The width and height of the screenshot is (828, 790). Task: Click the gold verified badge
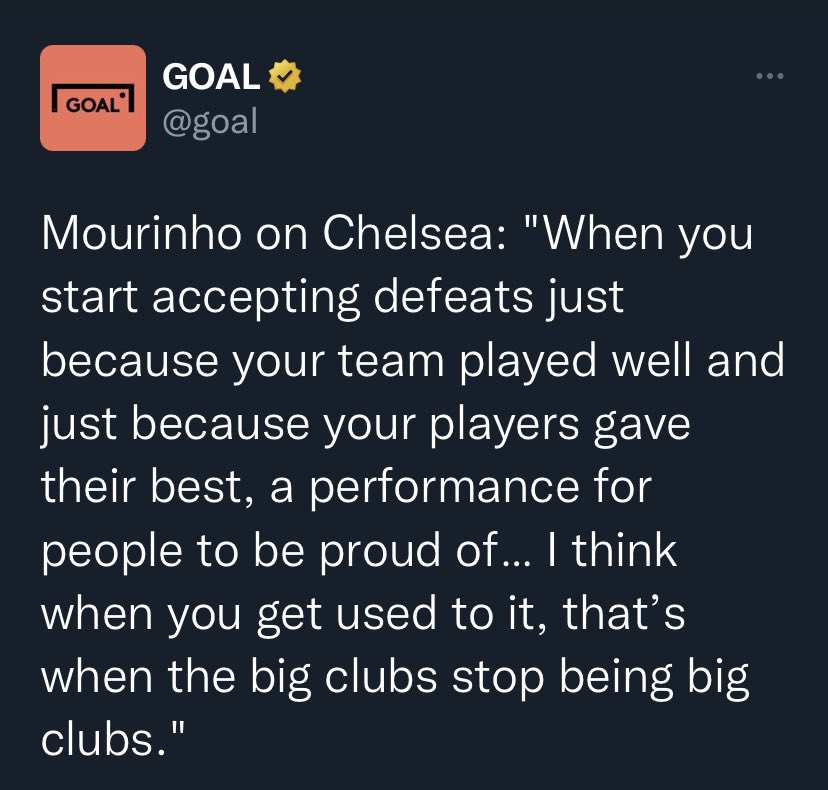[285, 76]
